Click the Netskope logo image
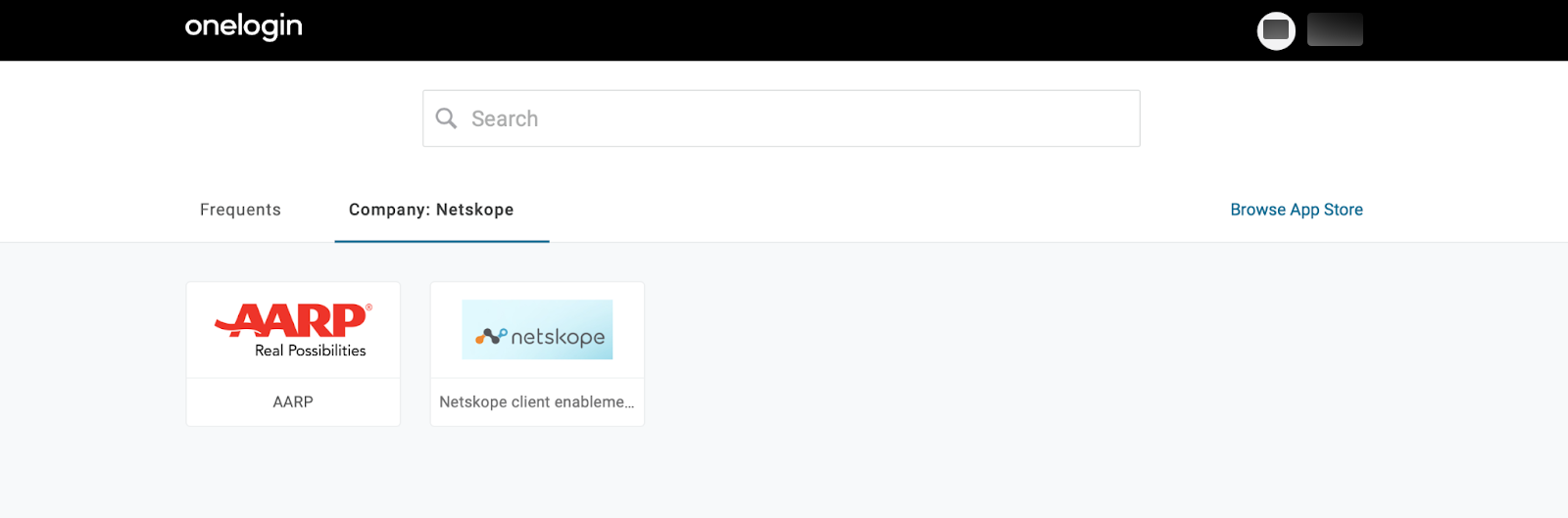 [x=537, y=330]
